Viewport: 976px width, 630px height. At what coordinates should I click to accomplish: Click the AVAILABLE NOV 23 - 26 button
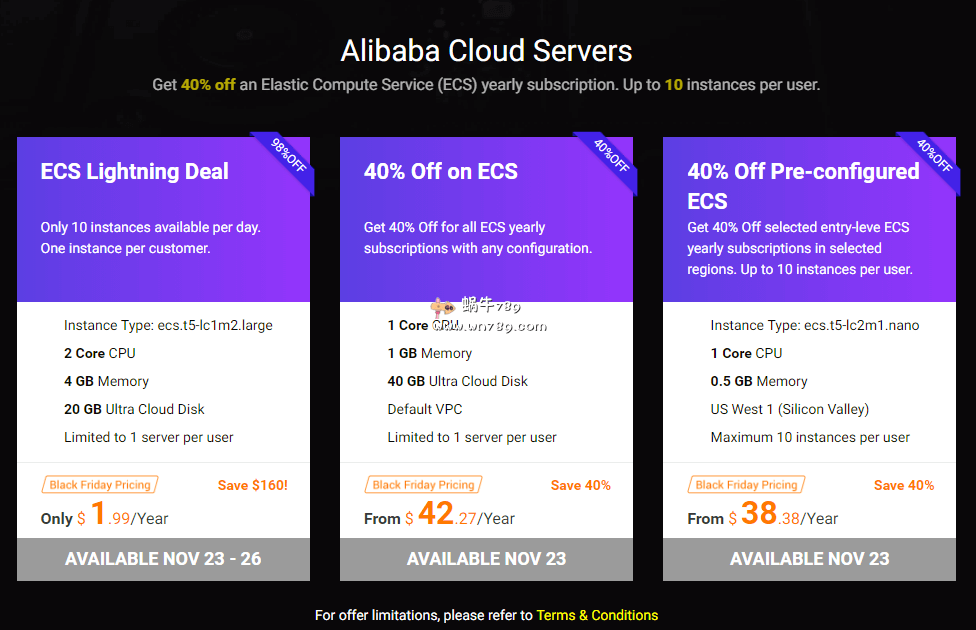pyautogui.click(x=163, y=559)
